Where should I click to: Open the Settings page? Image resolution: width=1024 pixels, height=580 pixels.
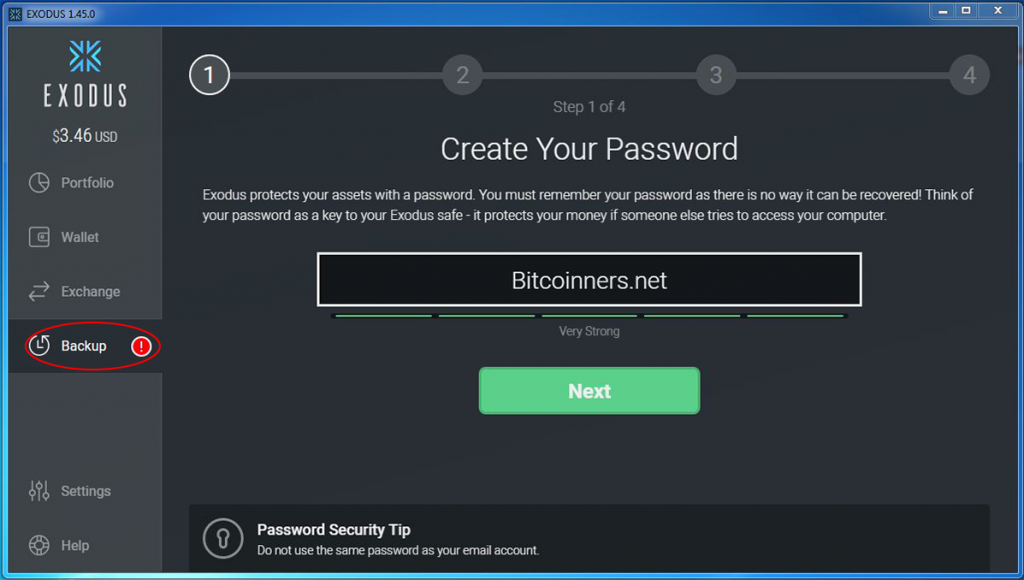pos(85,491)
